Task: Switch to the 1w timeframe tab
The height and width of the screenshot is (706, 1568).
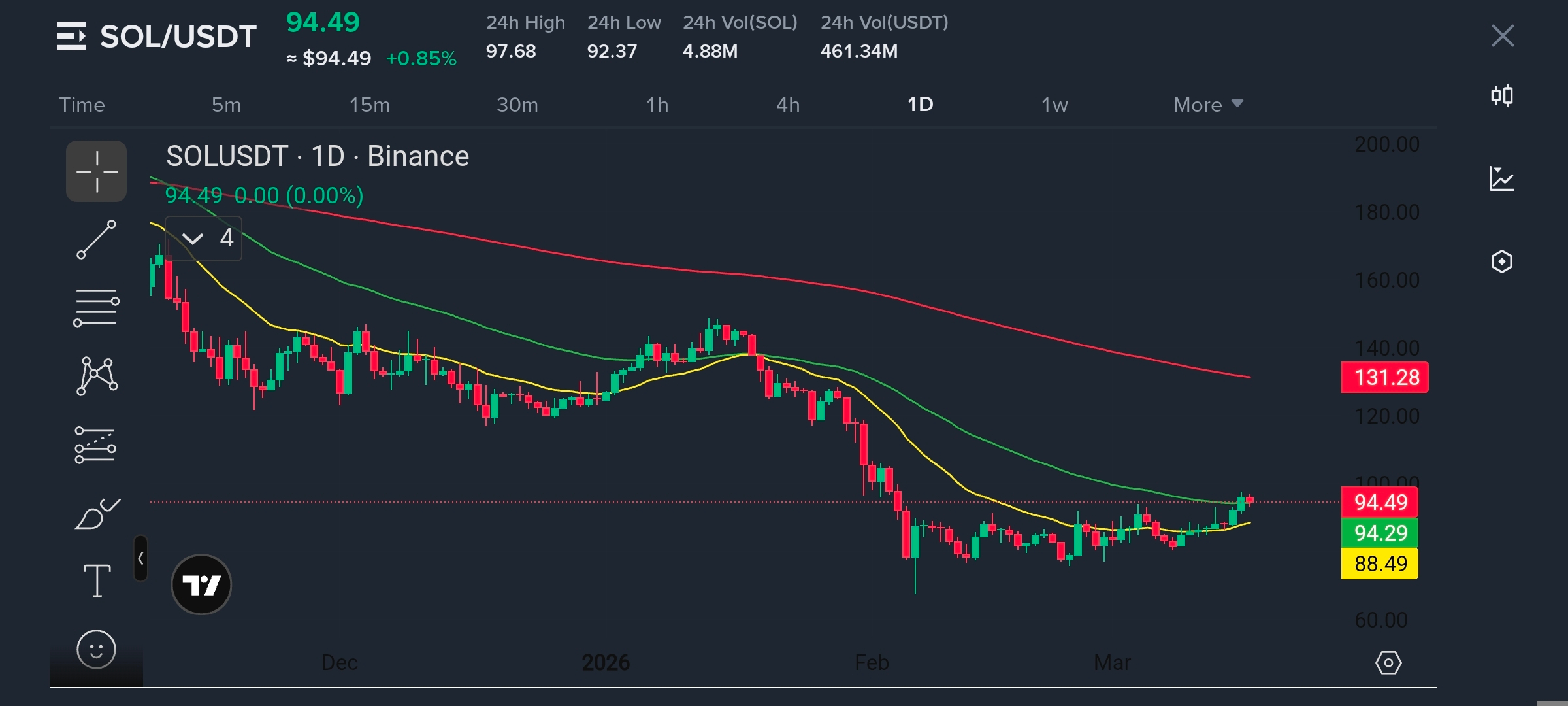Action: 1054,105
